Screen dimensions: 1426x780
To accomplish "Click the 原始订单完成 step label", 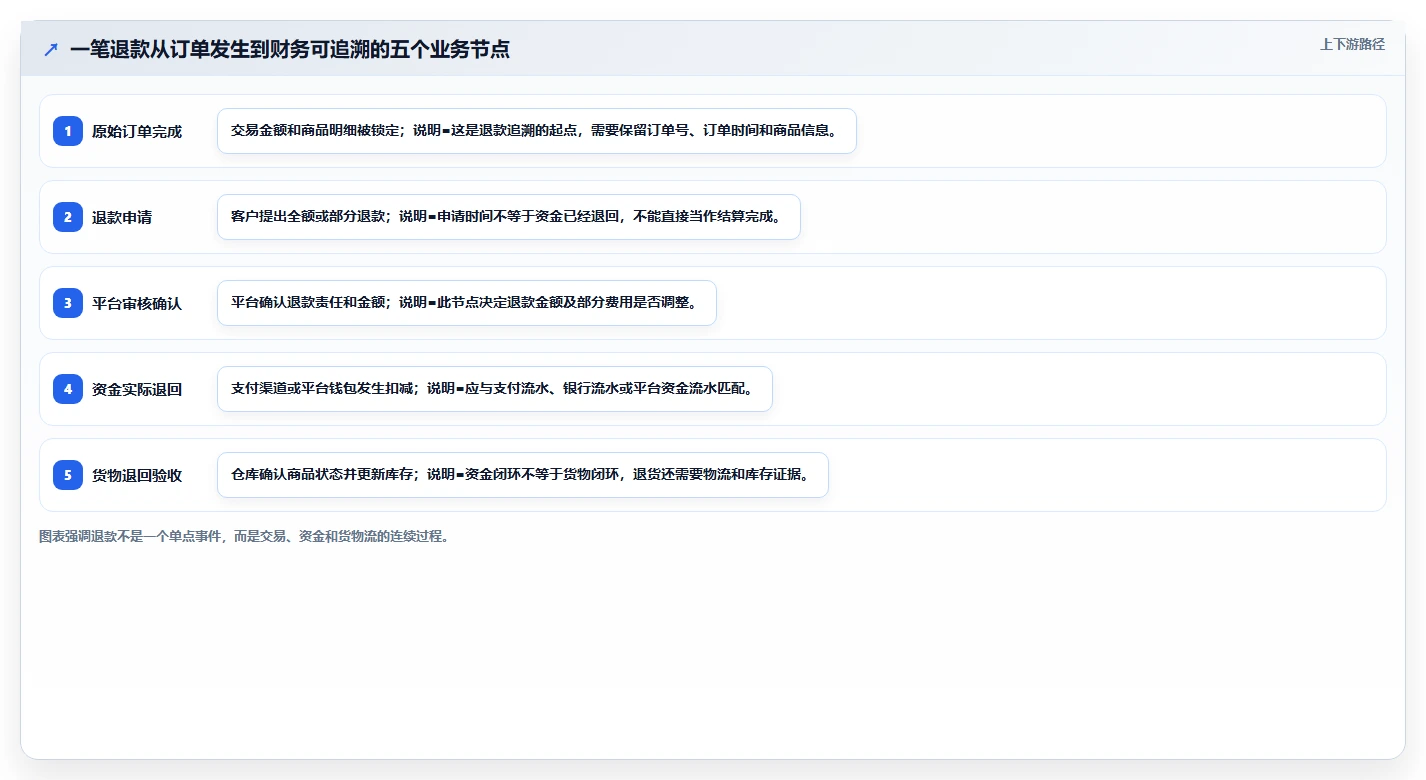I will (x=137, y=131).
